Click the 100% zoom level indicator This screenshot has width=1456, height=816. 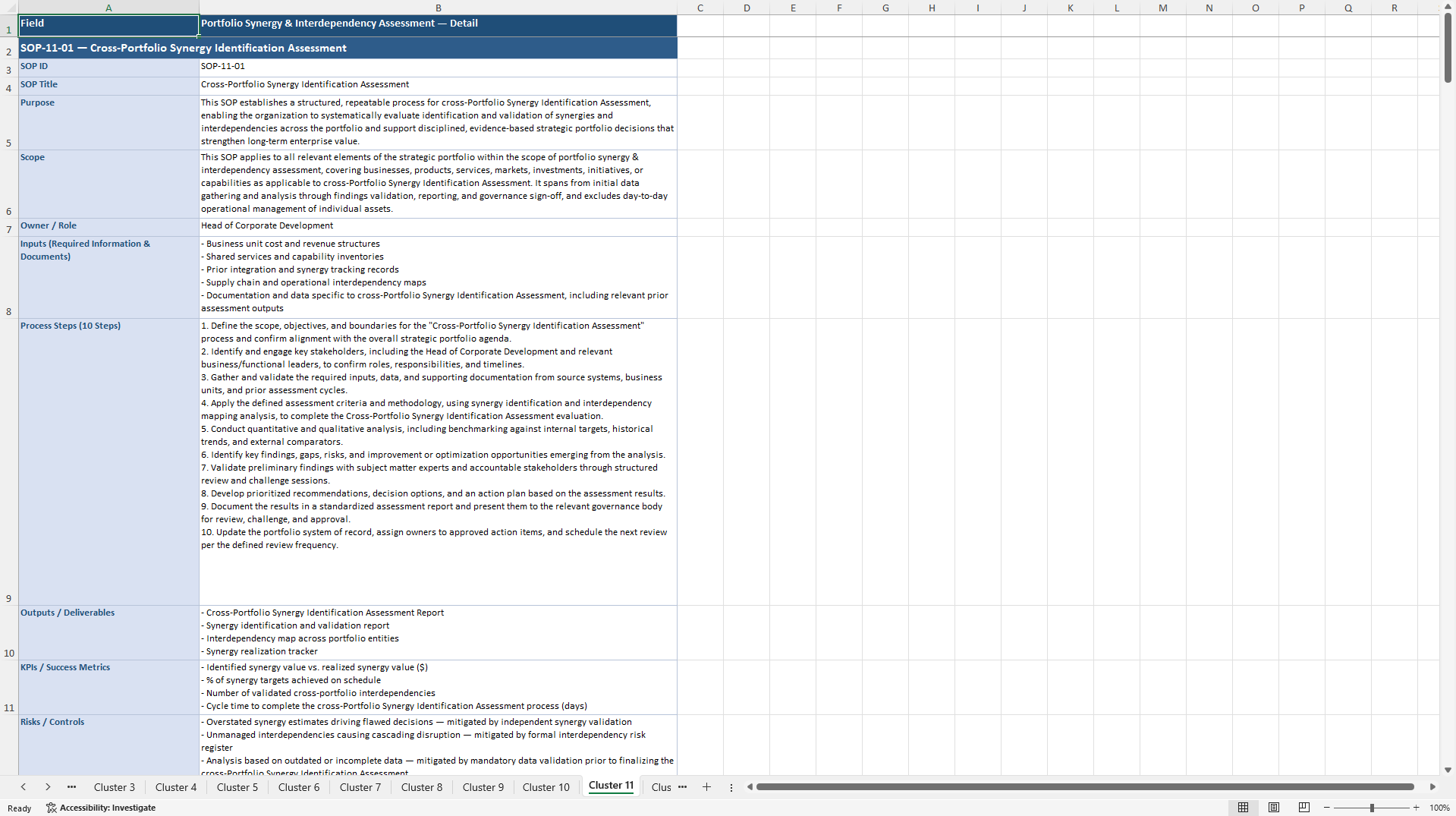tap(1439, 808)
